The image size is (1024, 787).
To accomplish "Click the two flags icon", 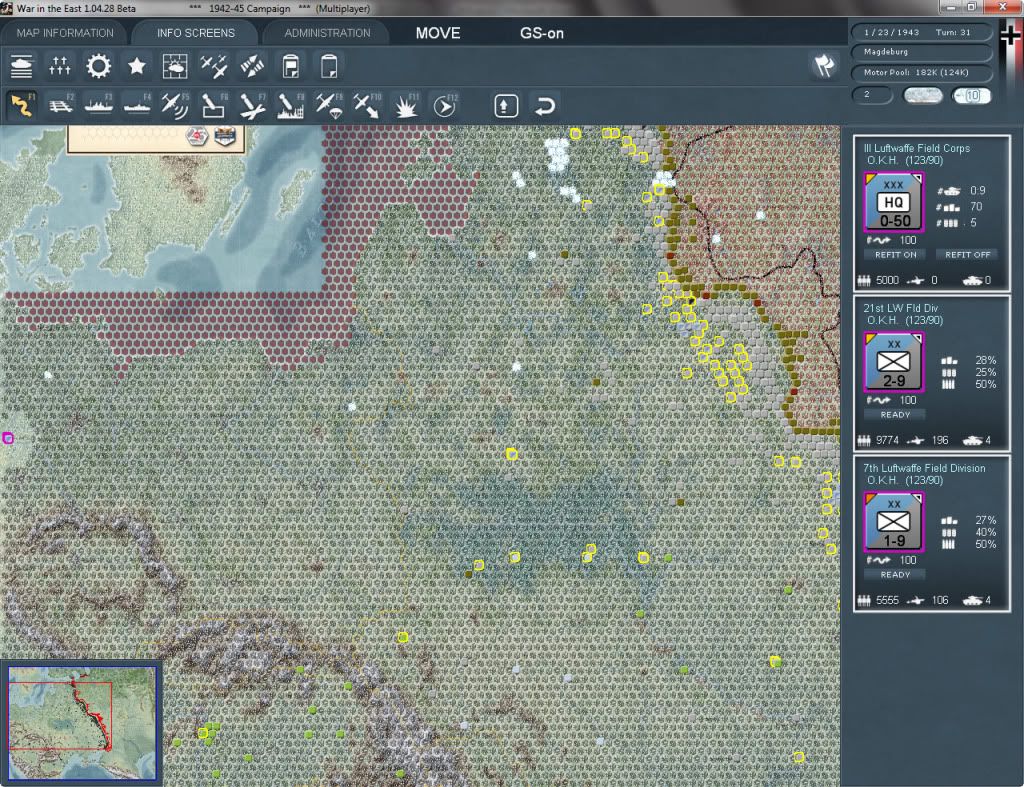I will coord(824,65).
